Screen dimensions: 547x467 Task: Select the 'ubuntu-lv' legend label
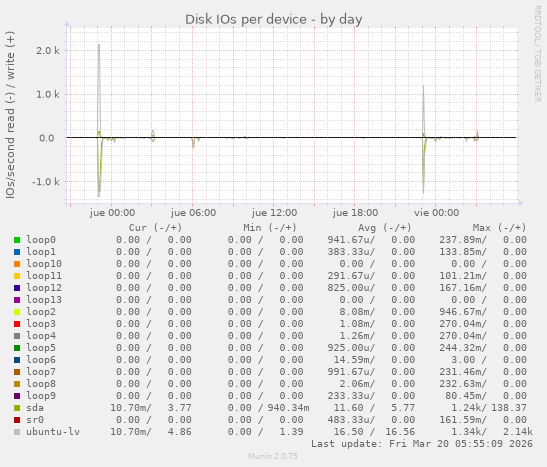pyautogui.click(x=53, y=432)
